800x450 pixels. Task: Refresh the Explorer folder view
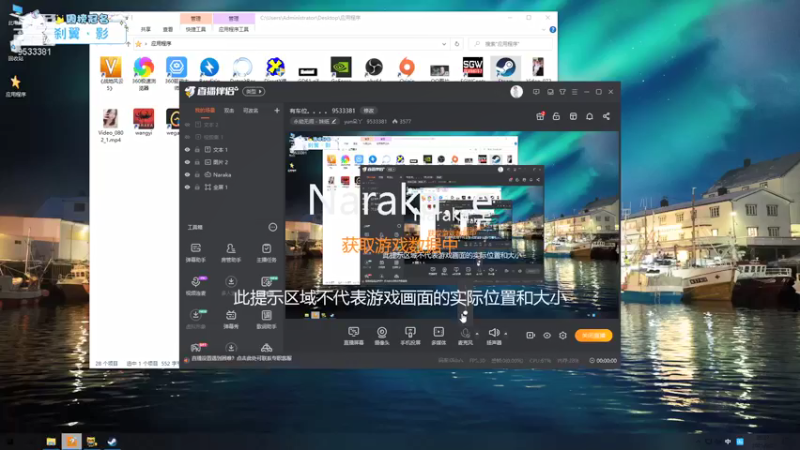pyautogui.click(x=457, y=44)
